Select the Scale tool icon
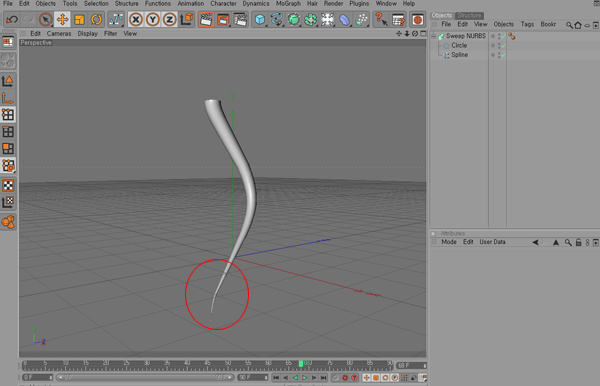600x386 pixels. 79,19
